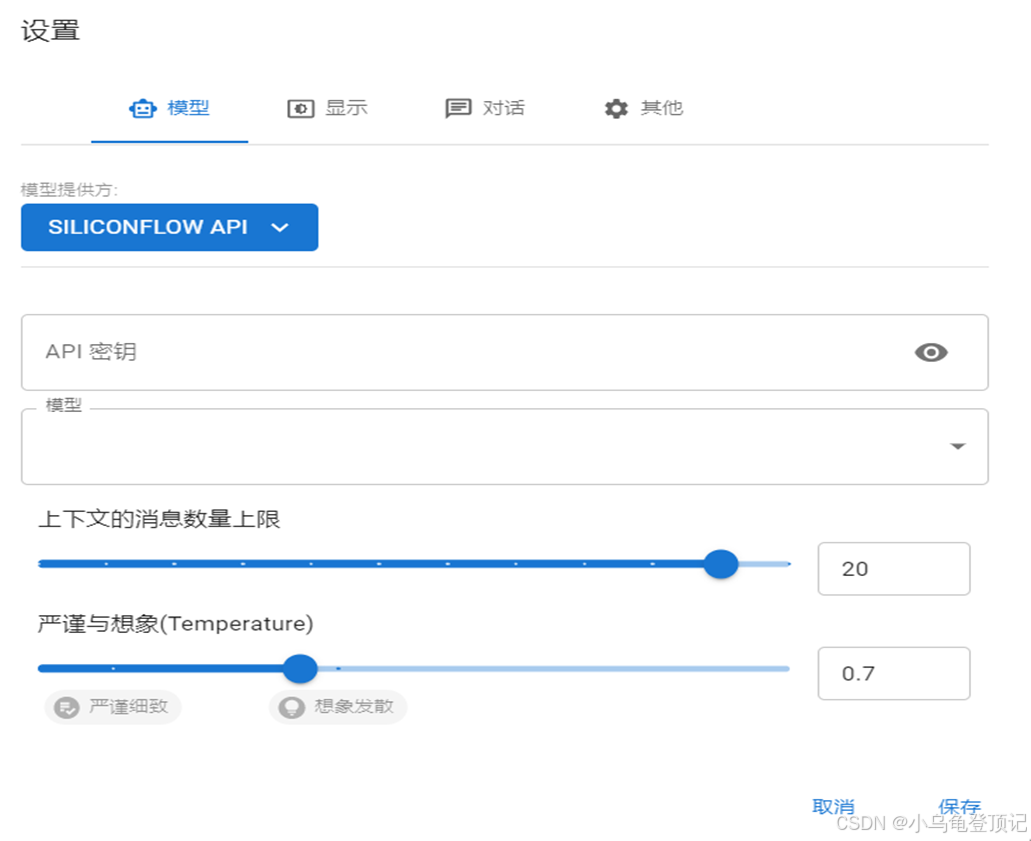Click the checkmark icon in 严谨细致 chip

[x=66, y=708]
